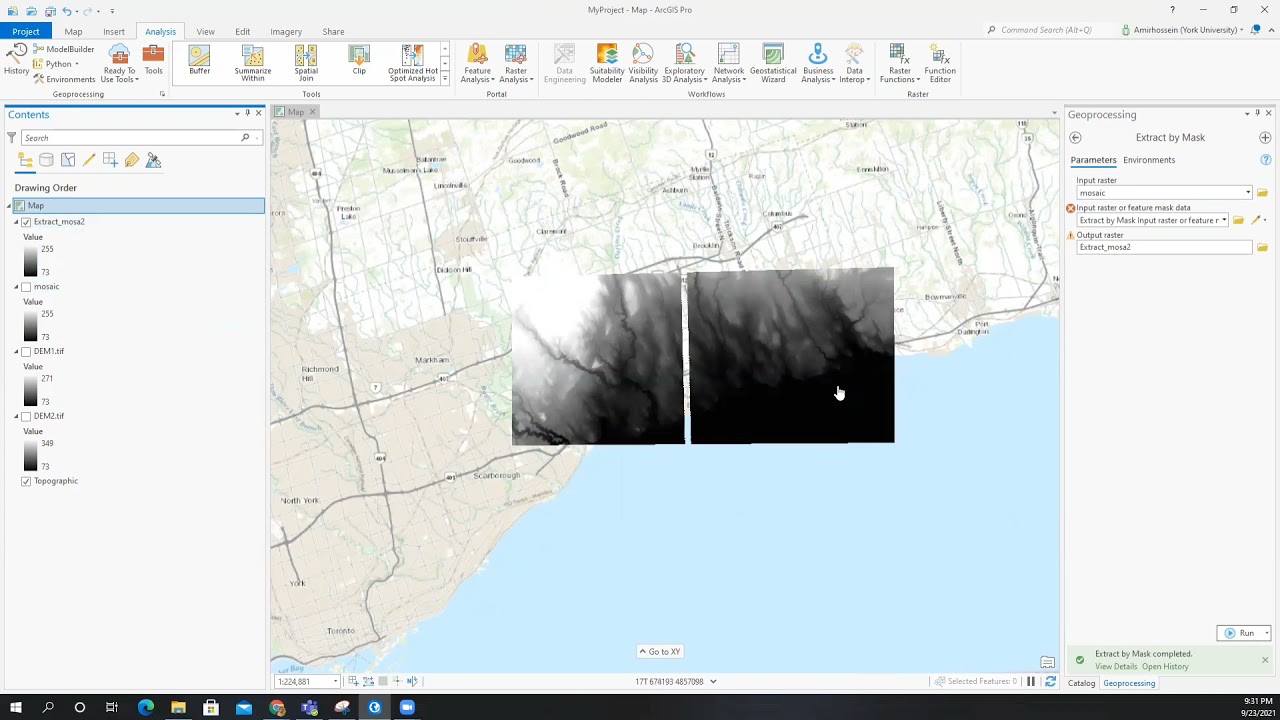Open the View Details link

click(x=1116, y=667)
